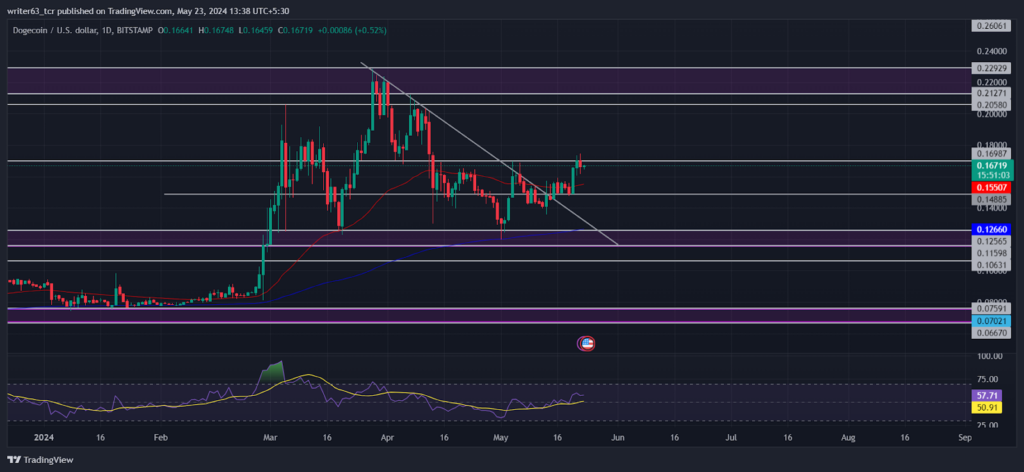Image resolution: width=1024 pixels, height=472 pixels.
Task: Select the 0.07591 price label
Action: (991, 309)
